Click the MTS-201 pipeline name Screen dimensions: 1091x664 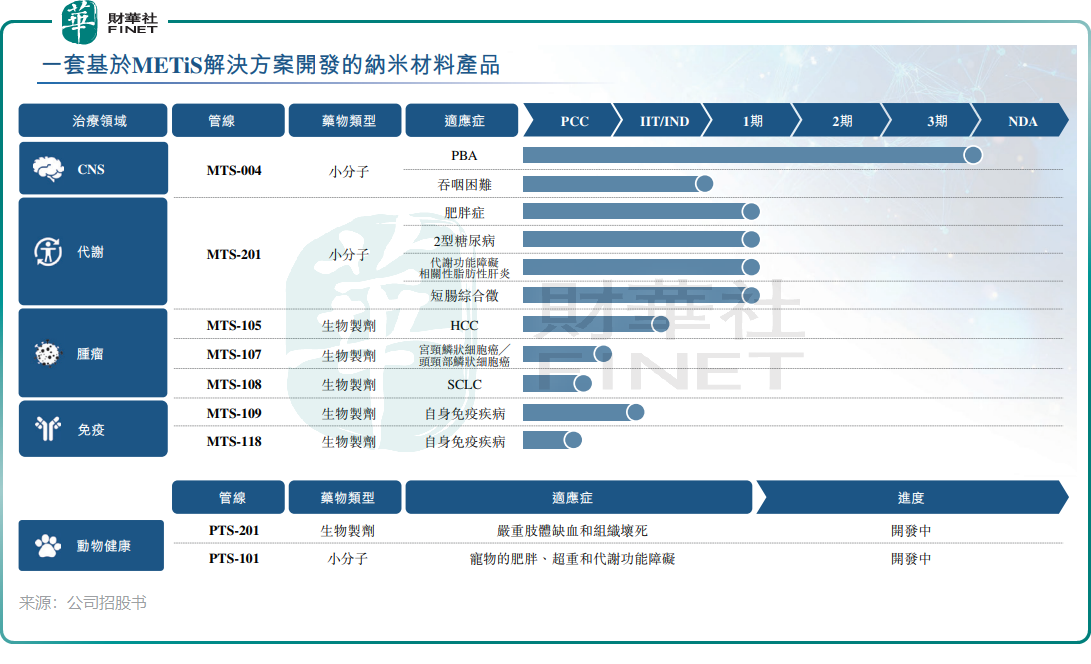click(234, 254)
